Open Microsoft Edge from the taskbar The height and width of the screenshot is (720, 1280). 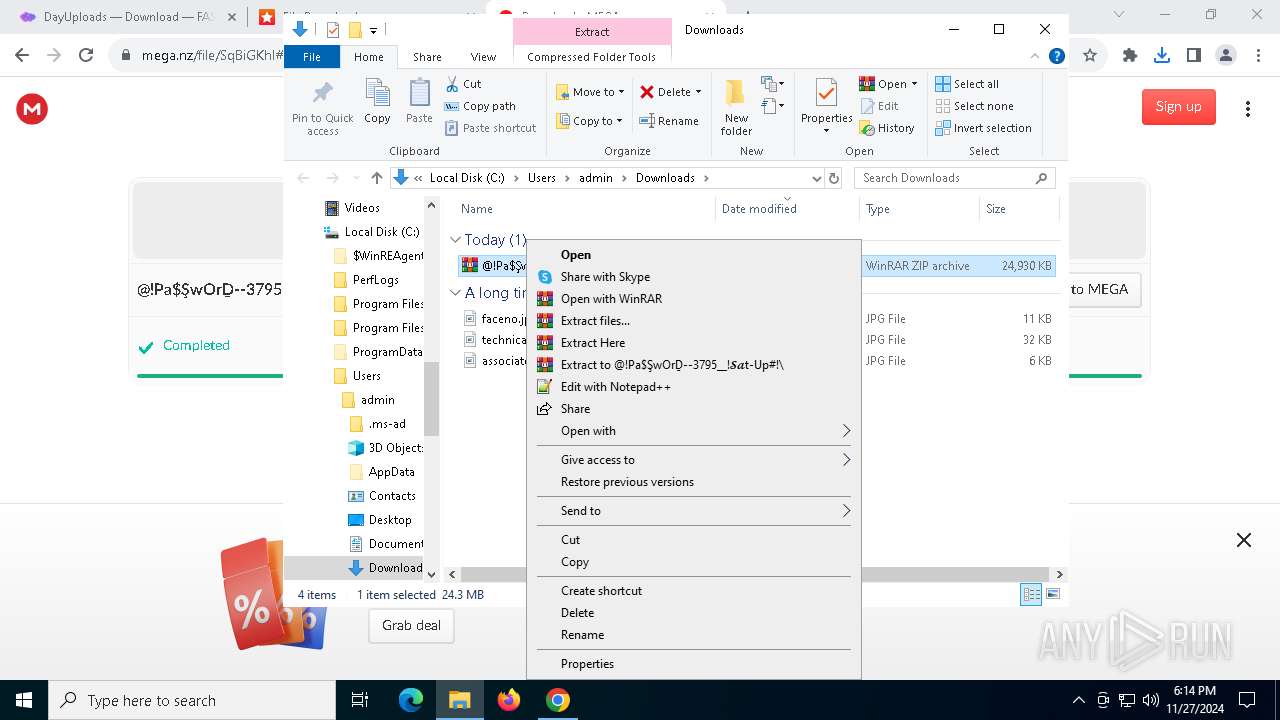click(x=411, y=700)
